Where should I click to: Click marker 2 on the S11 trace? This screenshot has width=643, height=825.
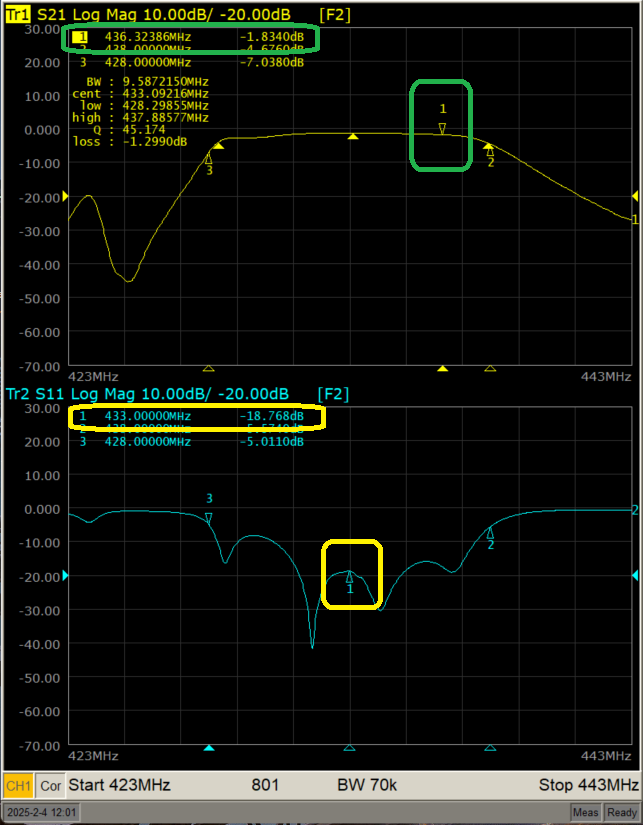point(490,533)
